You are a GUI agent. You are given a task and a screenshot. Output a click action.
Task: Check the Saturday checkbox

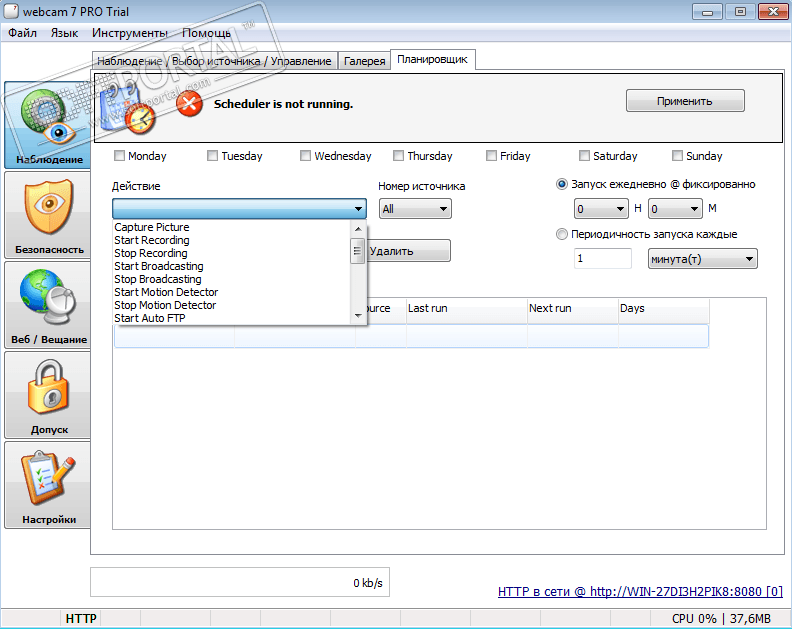pyautogui.click(x=584, y=156)
